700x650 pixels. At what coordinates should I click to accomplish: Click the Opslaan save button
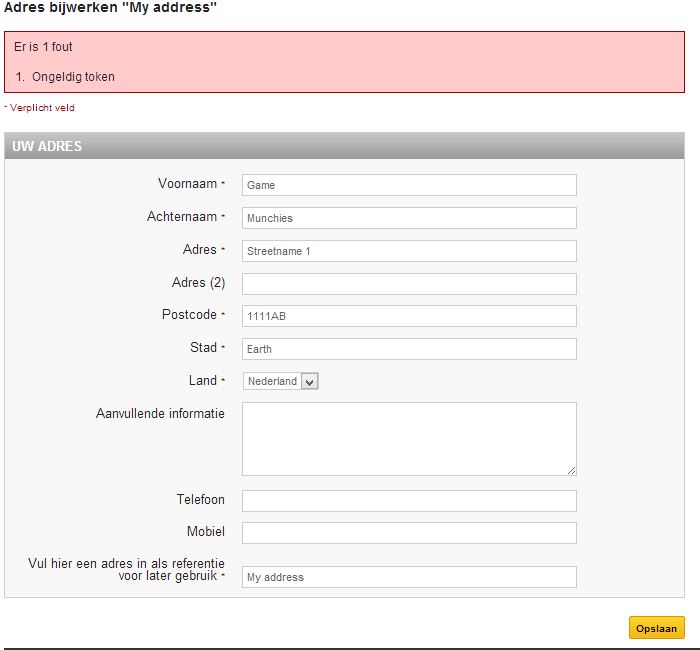(x=656, y=628)
